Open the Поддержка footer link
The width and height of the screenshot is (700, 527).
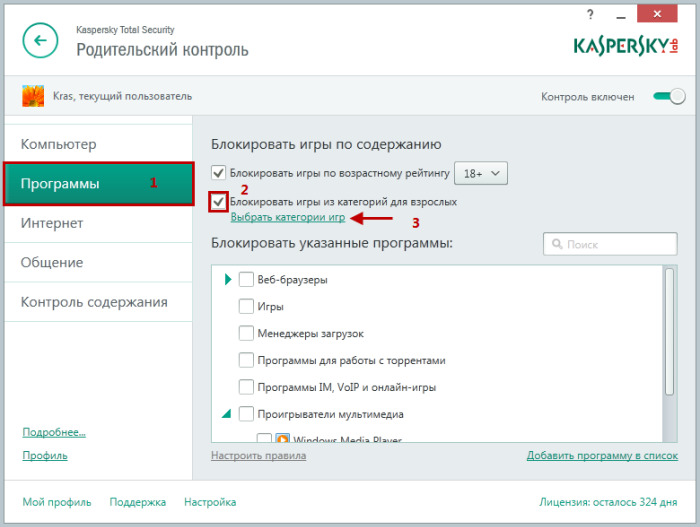click(138, 502)
